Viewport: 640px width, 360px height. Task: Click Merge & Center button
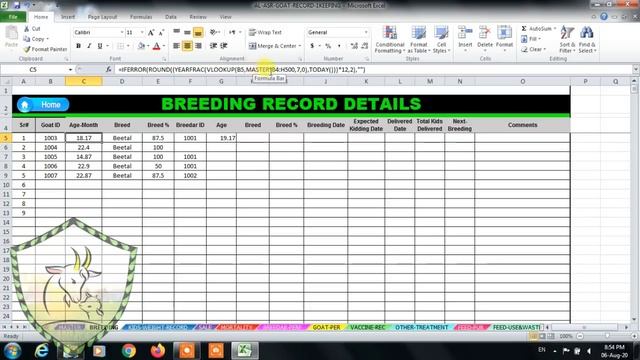tap(272, 46)
